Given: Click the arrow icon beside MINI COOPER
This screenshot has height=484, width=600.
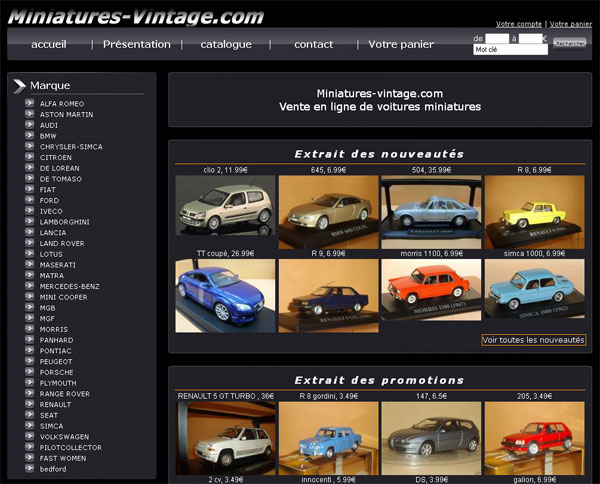Looking at the screenshot, I should pyautogui.click(x=30, y=297).
